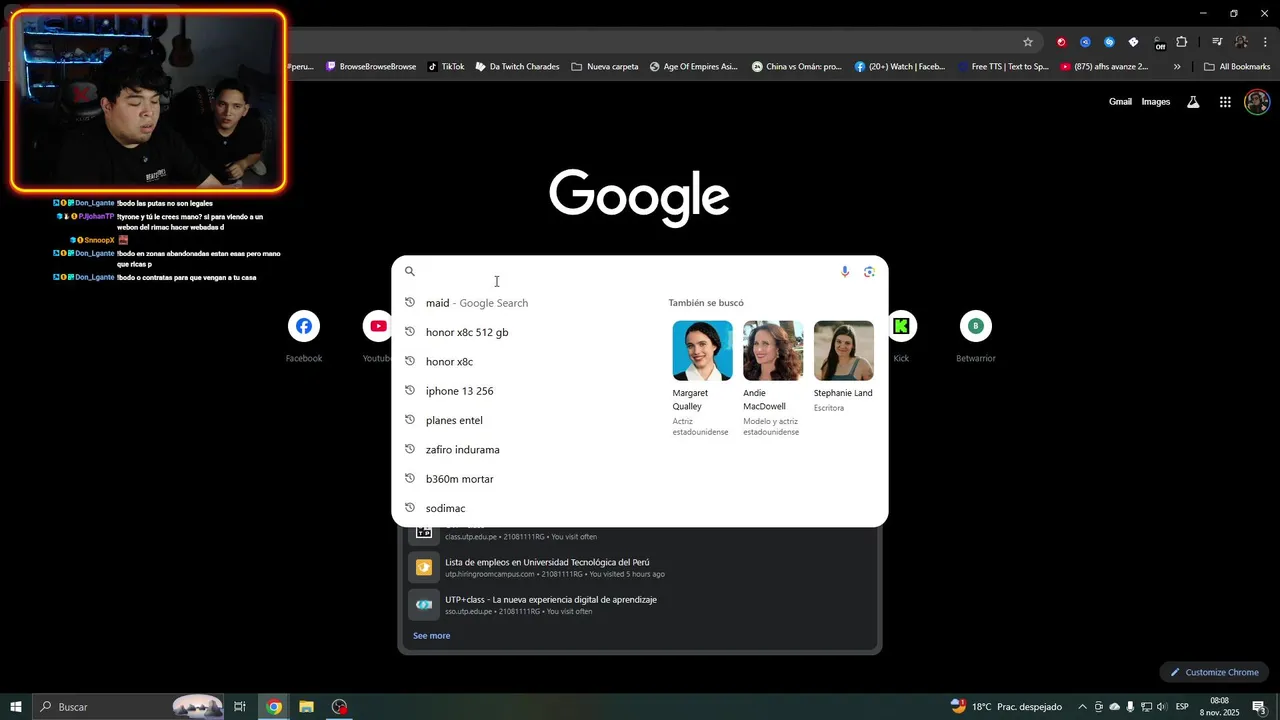Viewport: 1280px width, 720px height.
Task: Click the See more link
Action: coord(431,636)
